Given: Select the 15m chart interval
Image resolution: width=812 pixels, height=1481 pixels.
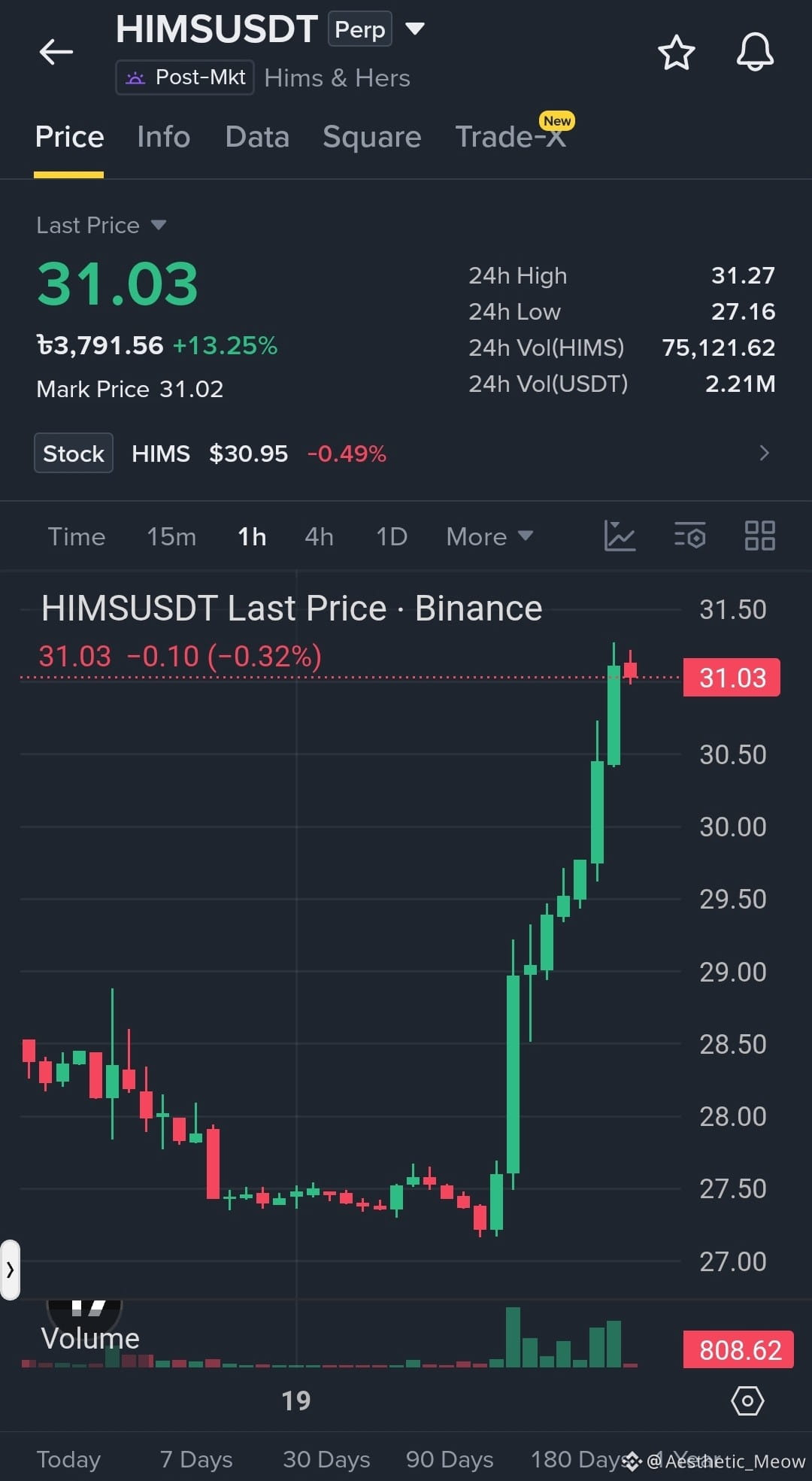Looking at the screenshot, I should (x=171, y=536).
